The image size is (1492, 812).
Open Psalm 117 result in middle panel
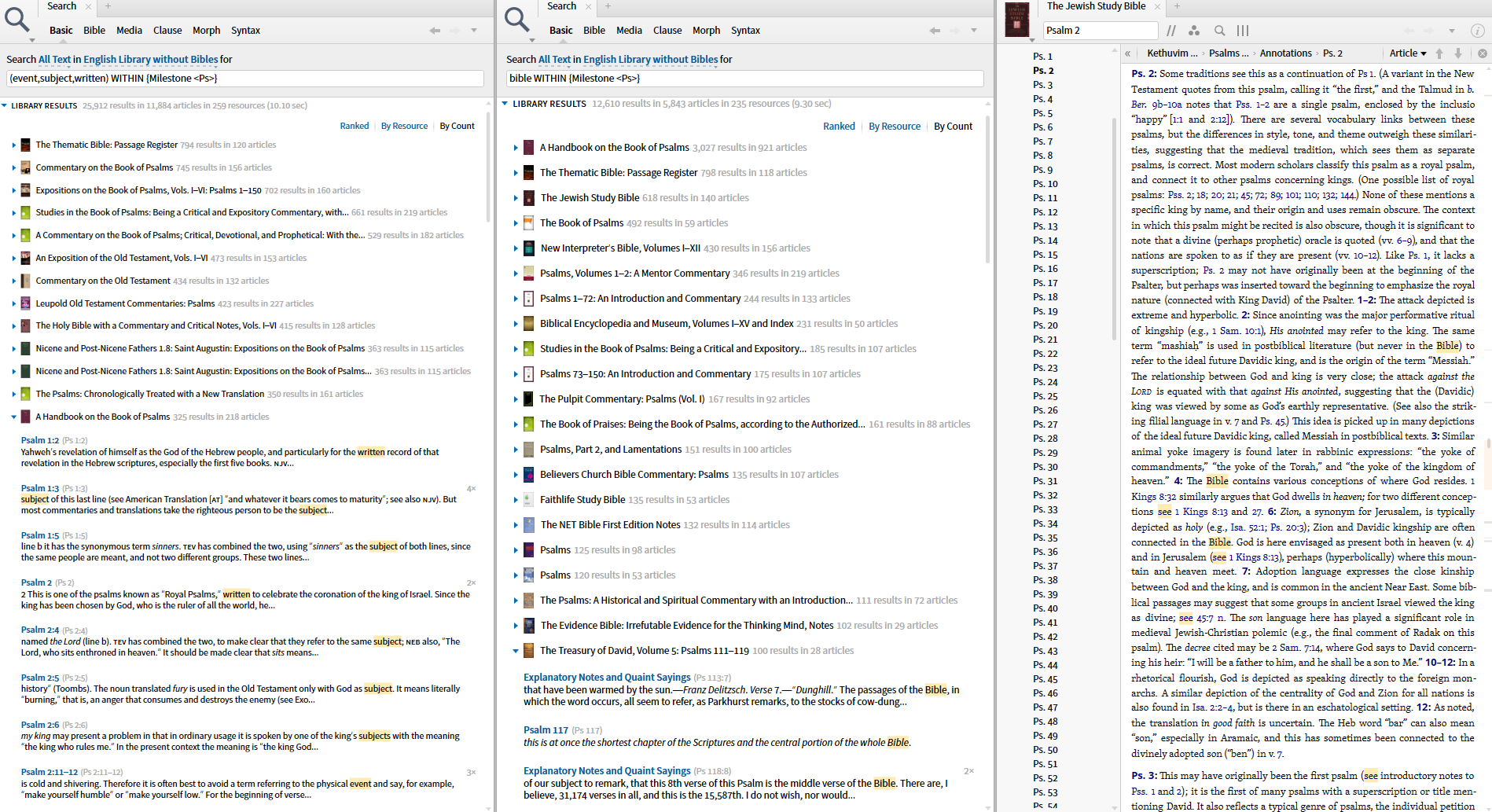pyautogui.click(x=546, y=730)
